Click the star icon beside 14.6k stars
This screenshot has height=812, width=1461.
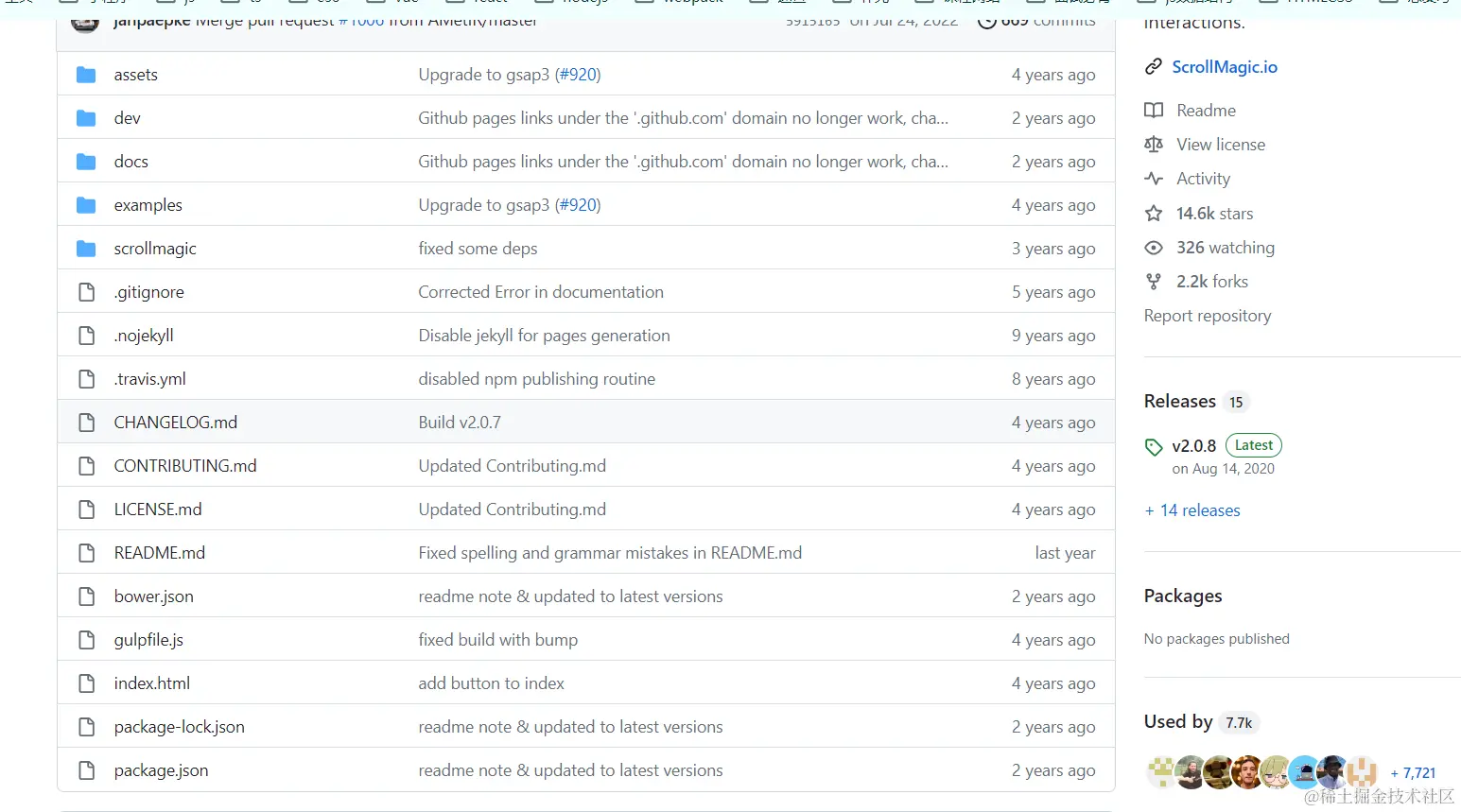[x=1154, y=214]
